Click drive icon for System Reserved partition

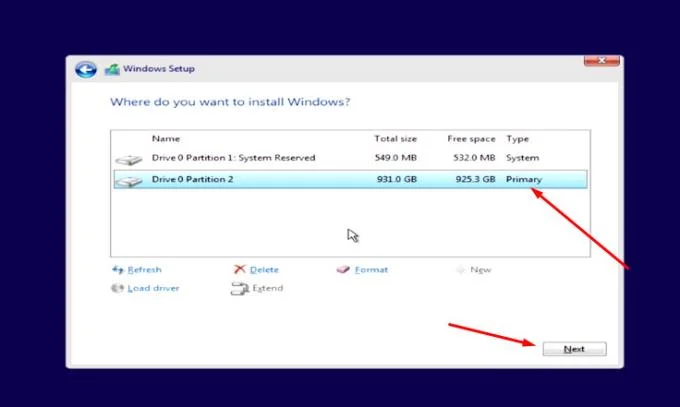129,160
